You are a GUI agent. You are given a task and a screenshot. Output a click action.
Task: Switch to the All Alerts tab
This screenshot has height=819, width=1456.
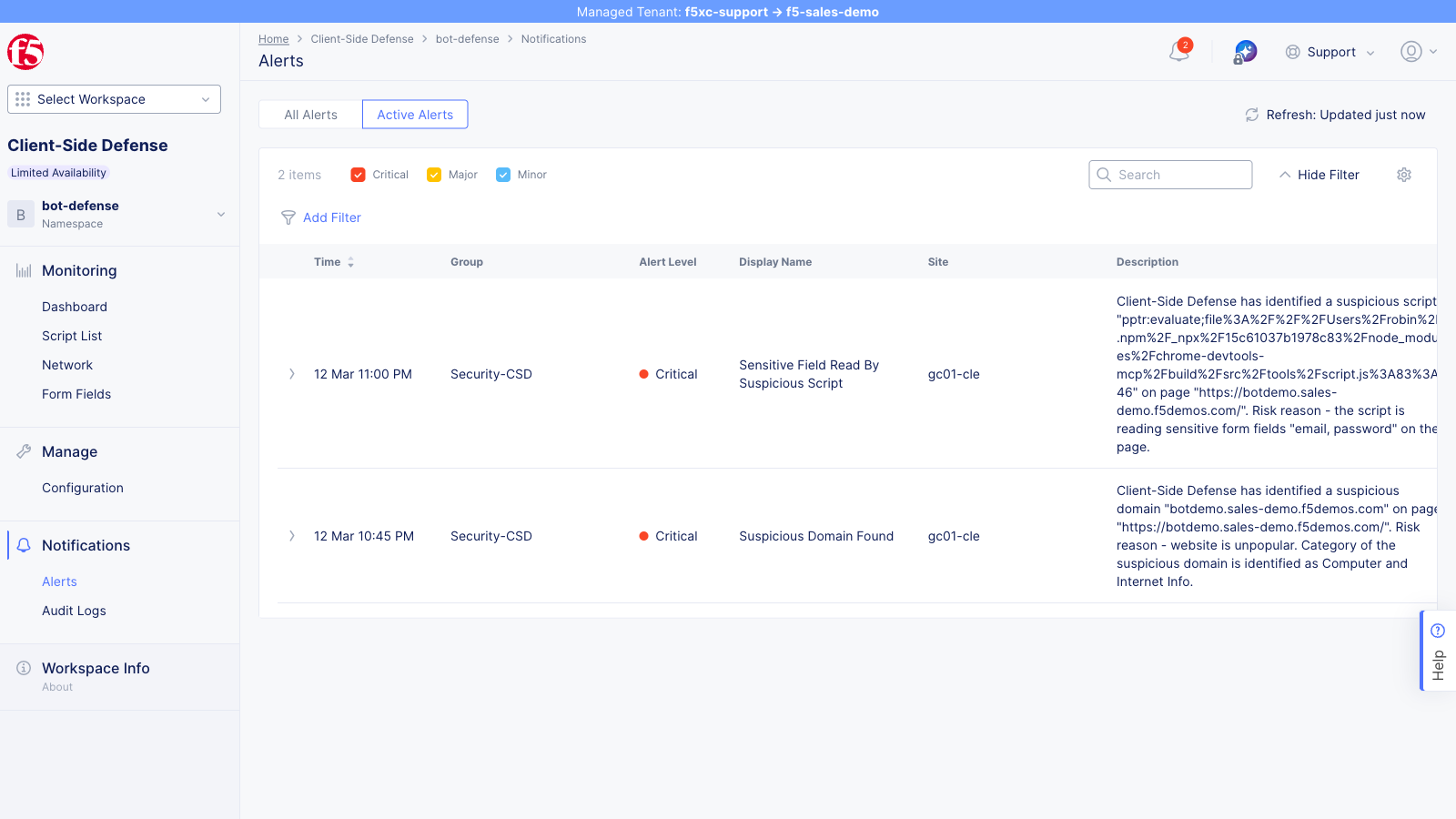tap(310, 114)
